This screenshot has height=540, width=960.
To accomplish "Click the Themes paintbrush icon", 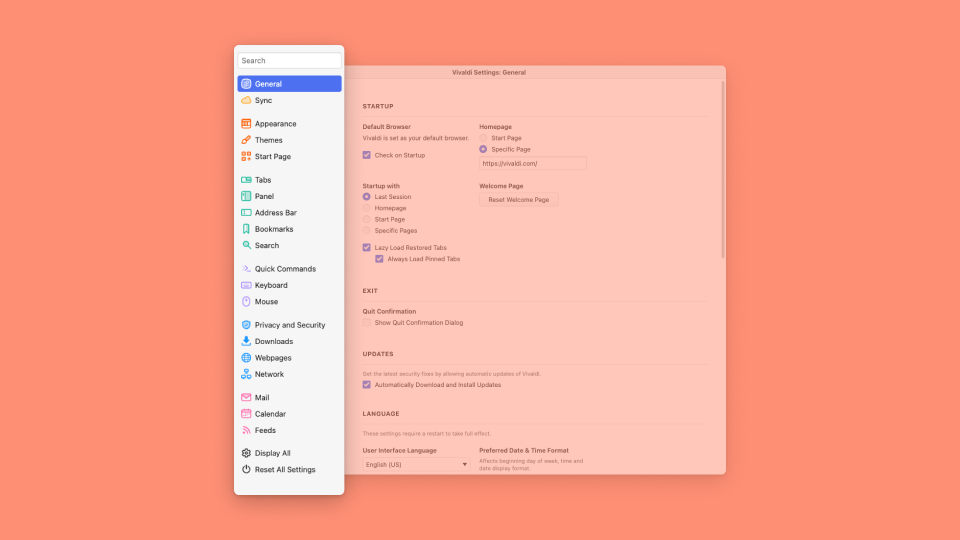I will [246, 140].
